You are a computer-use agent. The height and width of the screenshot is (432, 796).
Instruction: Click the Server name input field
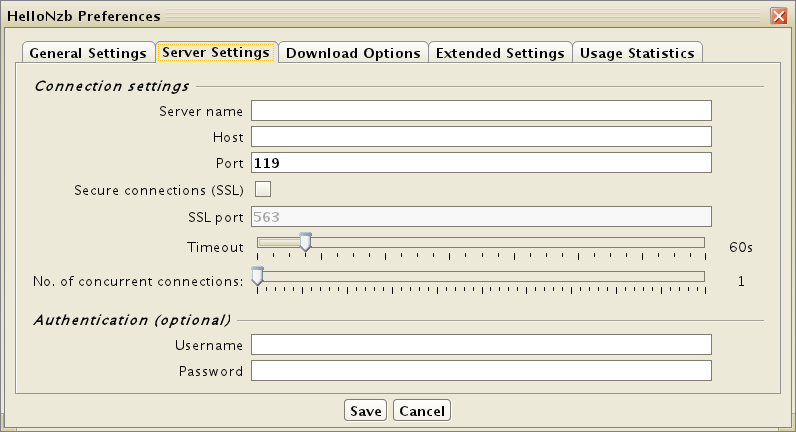tap(481, 111)
